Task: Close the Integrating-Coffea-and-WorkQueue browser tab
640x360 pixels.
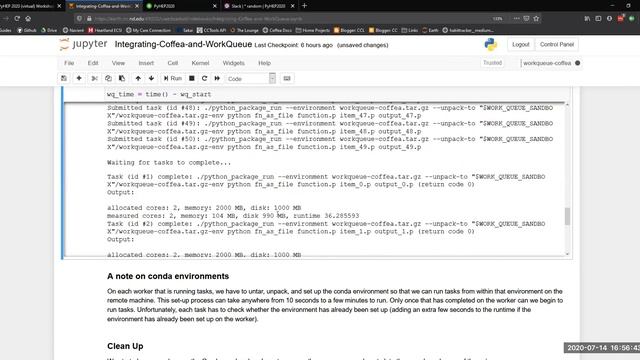Action: [x=137, y=6]
